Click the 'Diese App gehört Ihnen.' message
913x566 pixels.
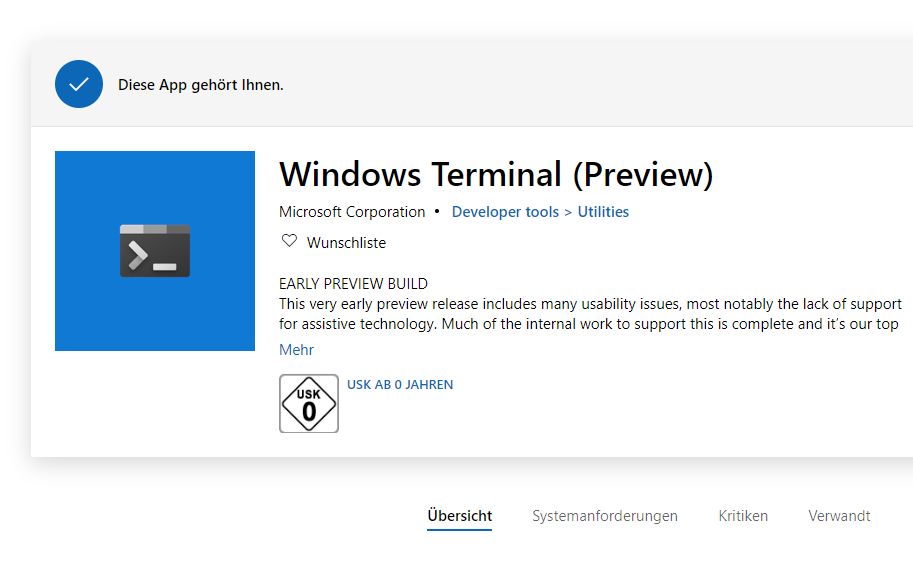(x=200, y=85)
